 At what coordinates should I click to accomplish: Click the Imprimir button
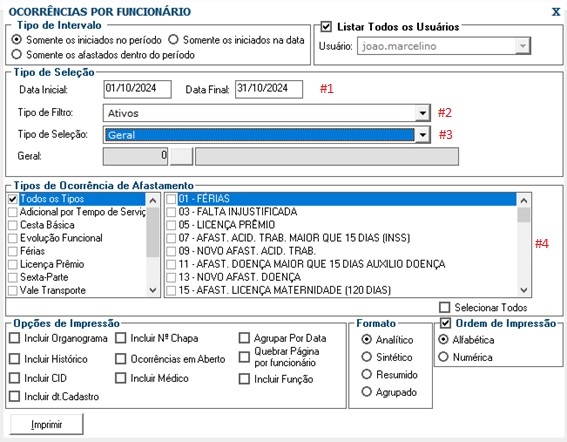pos(47,424)
